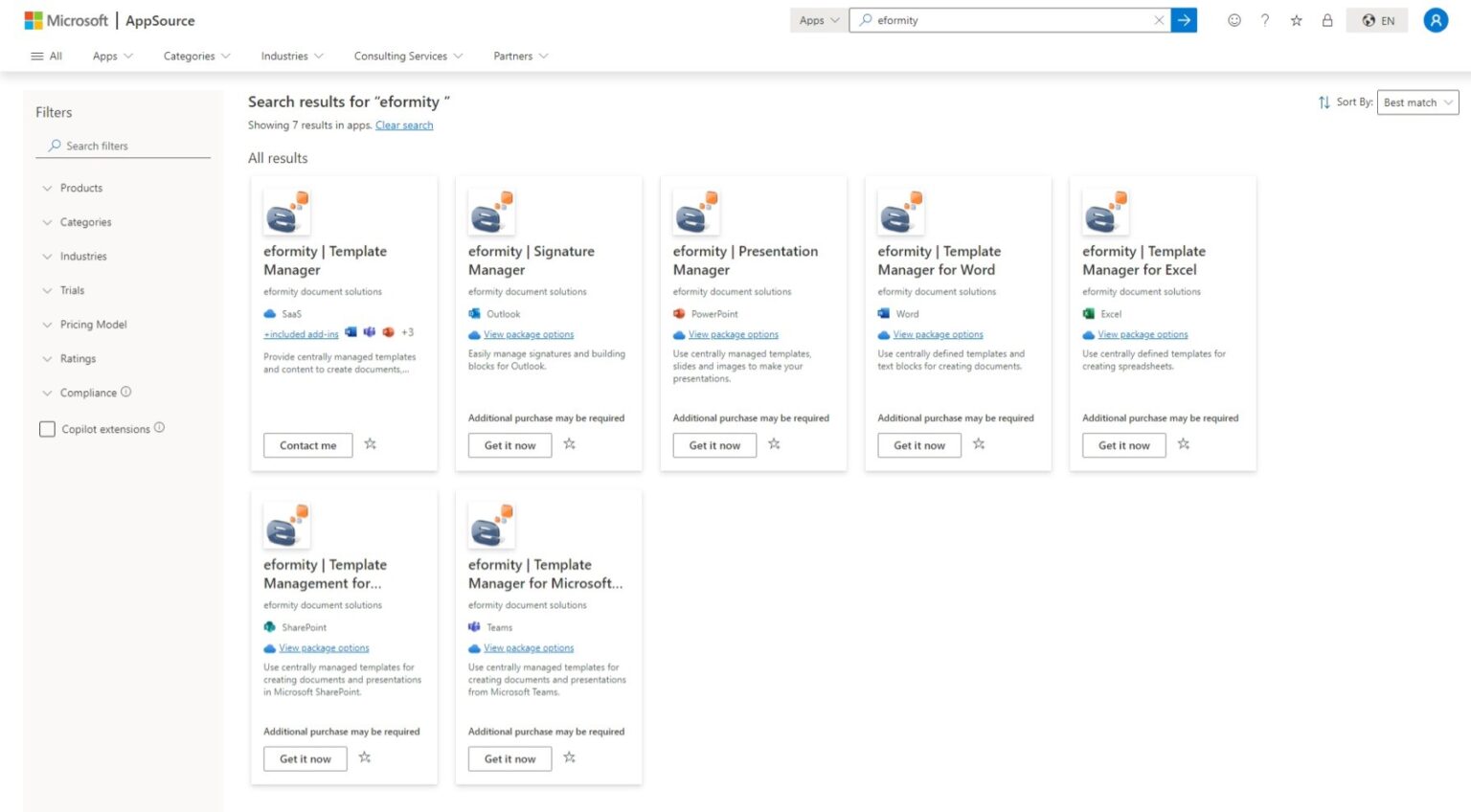Clear search text with the X icon
This screenshot has width=1471, height=812.
click(1159, 20)
